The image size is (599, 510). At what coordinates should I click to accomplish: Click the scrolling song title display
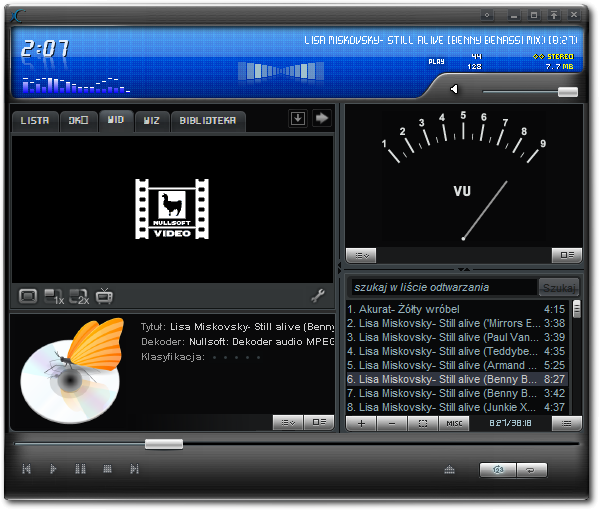[x=441, y=40]
